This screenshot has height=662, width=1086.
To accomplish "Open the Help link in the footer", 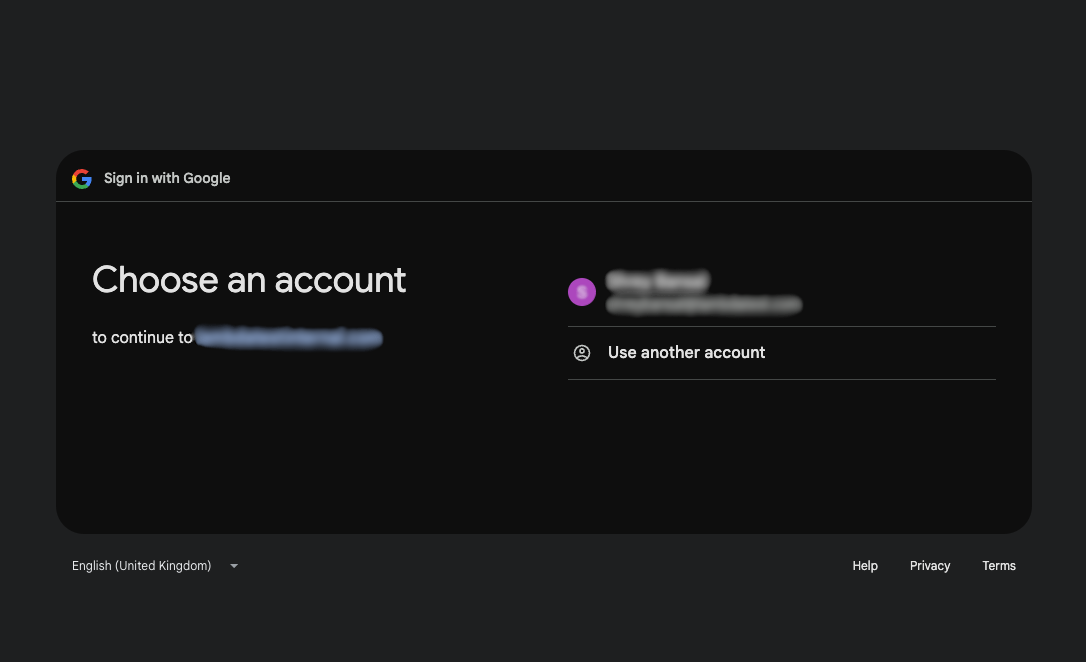I will (865, 566).
